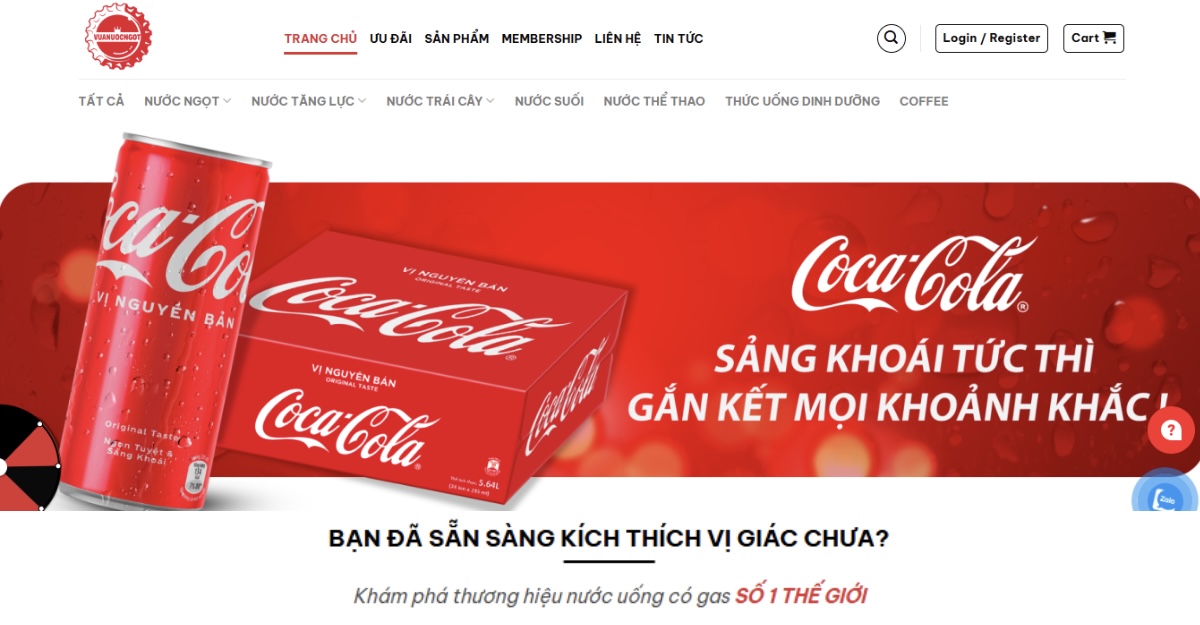Expand the NƯỚC TĂNG LỰC dropdown
1200x625 pixels.
(309, 101)
